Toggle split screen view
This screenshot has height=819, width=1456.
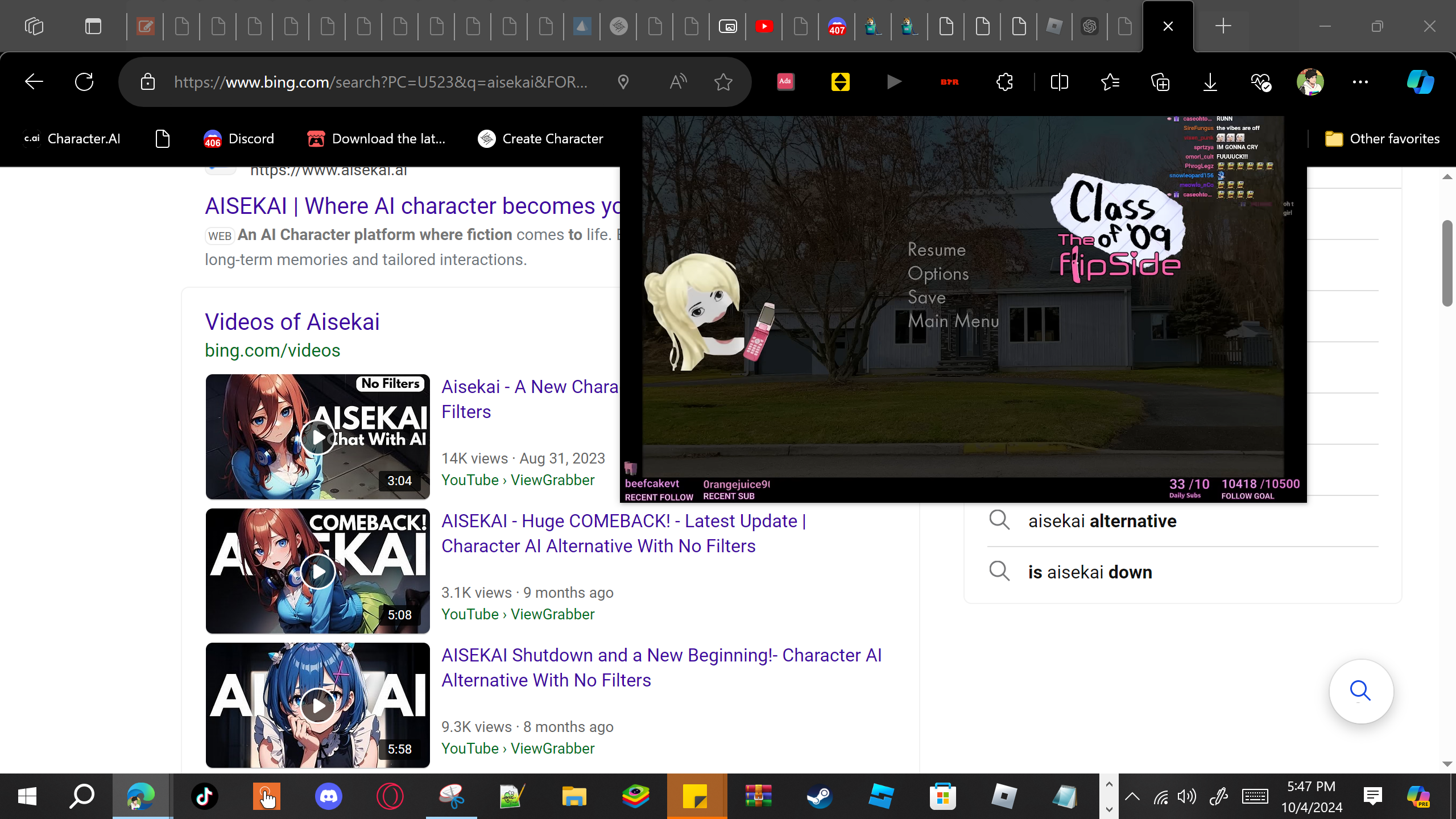tap(1060, 82)
